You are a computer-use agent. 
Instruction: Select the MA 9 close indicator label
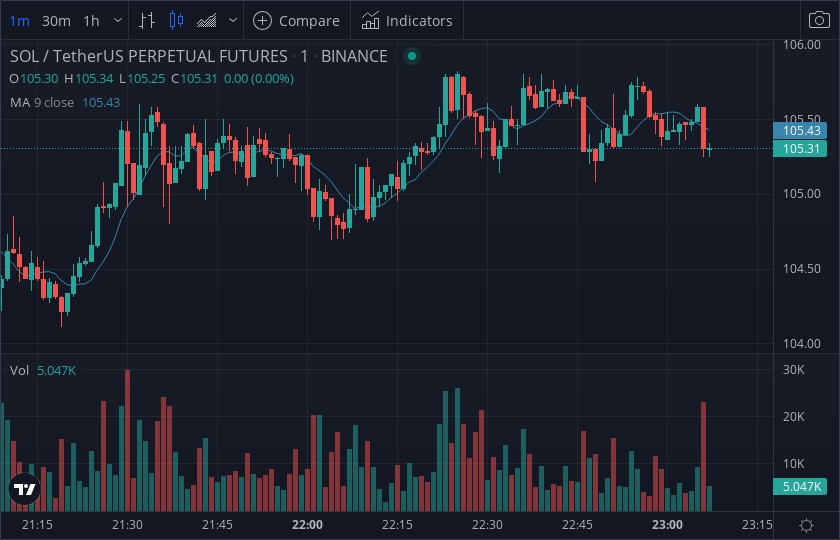pos(42,102)
